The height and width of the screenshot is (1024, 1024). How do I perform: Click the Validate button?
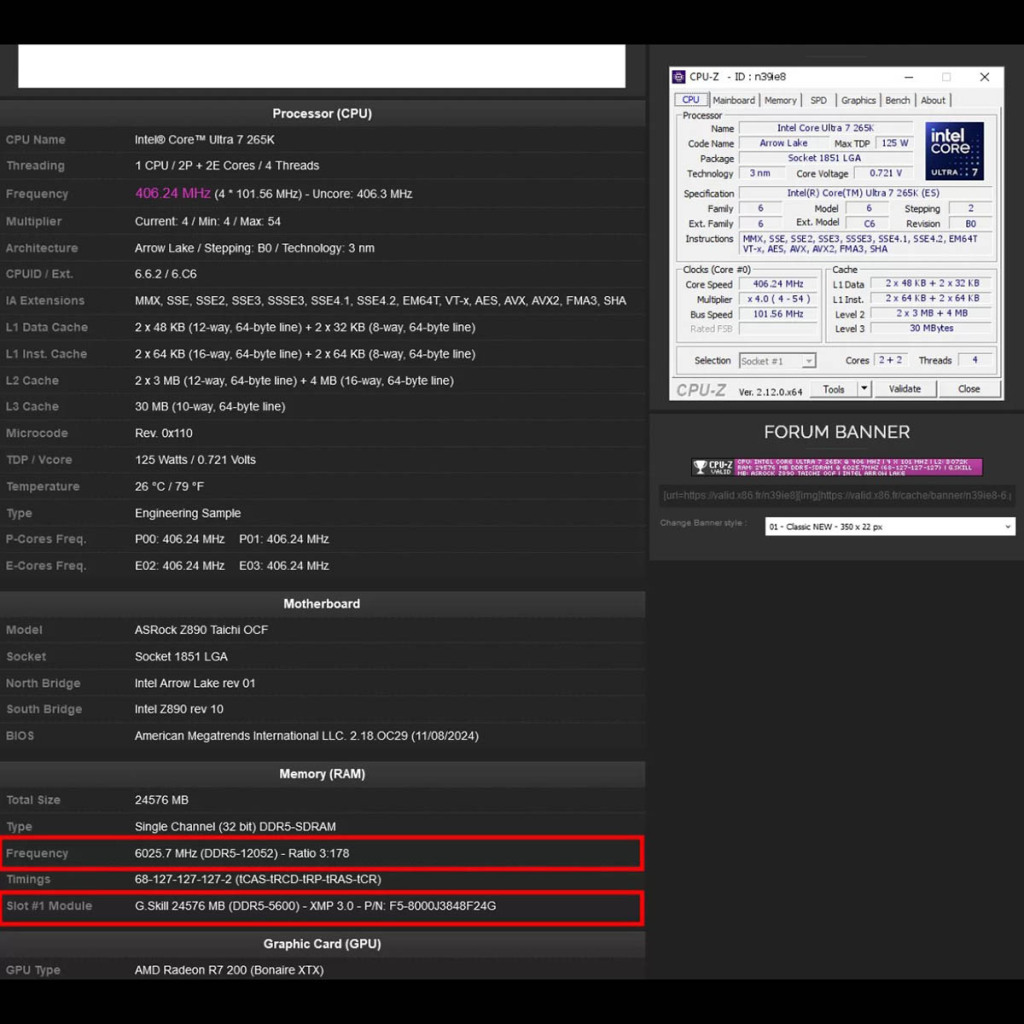tap(904, 389)
